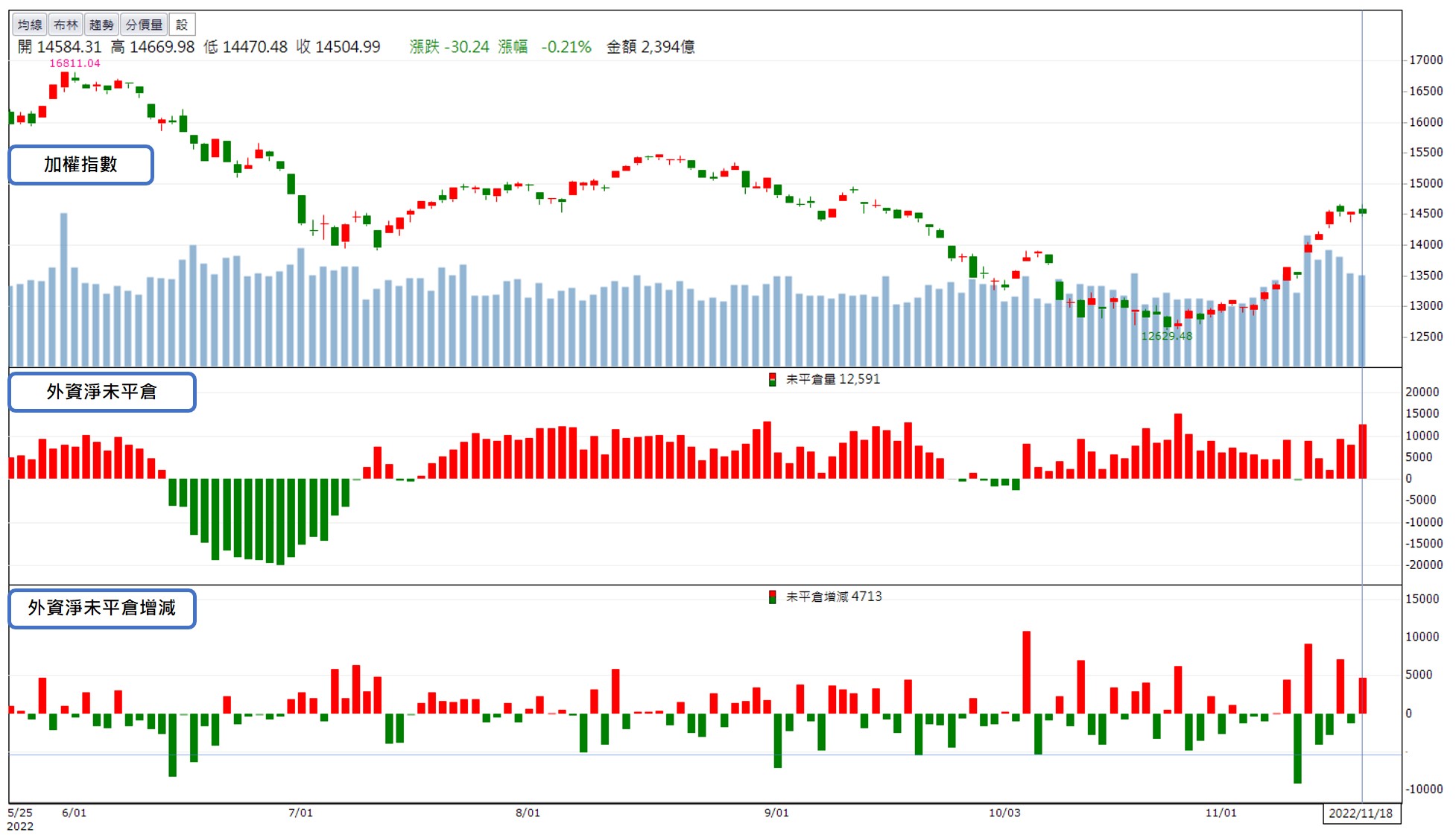Click the 10/03 date axis label
The height and width of the screenshot is (835, 1456).
pos(1004,813)
